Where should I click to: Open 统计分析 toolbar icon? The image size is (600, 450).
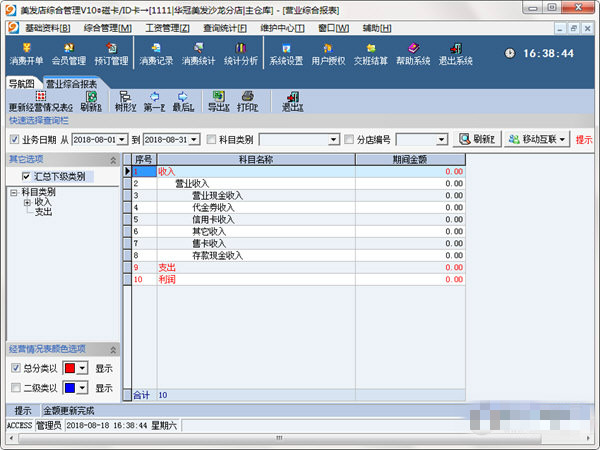[241, 54]
